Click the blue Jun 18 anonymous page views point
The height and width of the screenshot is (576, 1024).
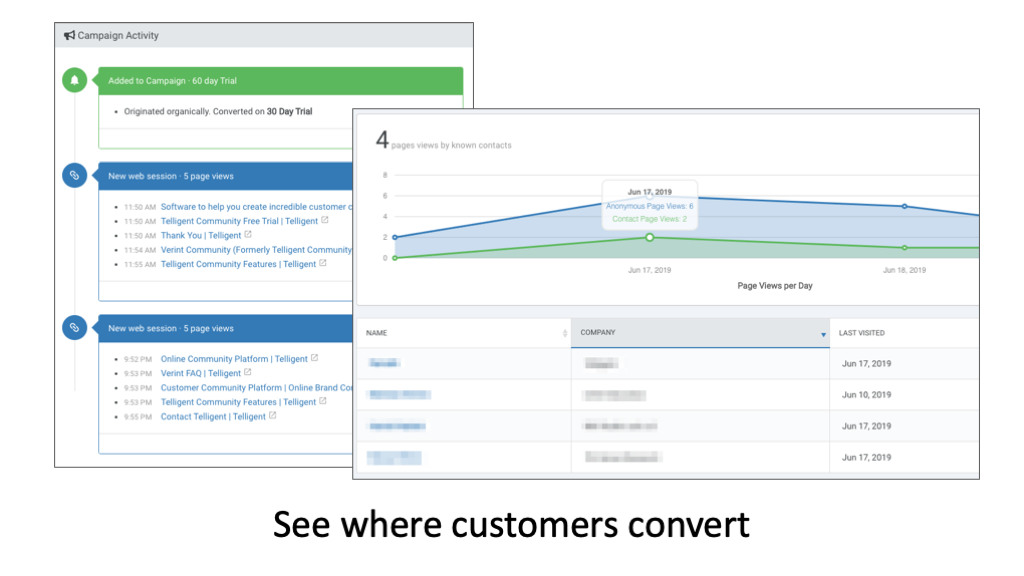[904, 206]
